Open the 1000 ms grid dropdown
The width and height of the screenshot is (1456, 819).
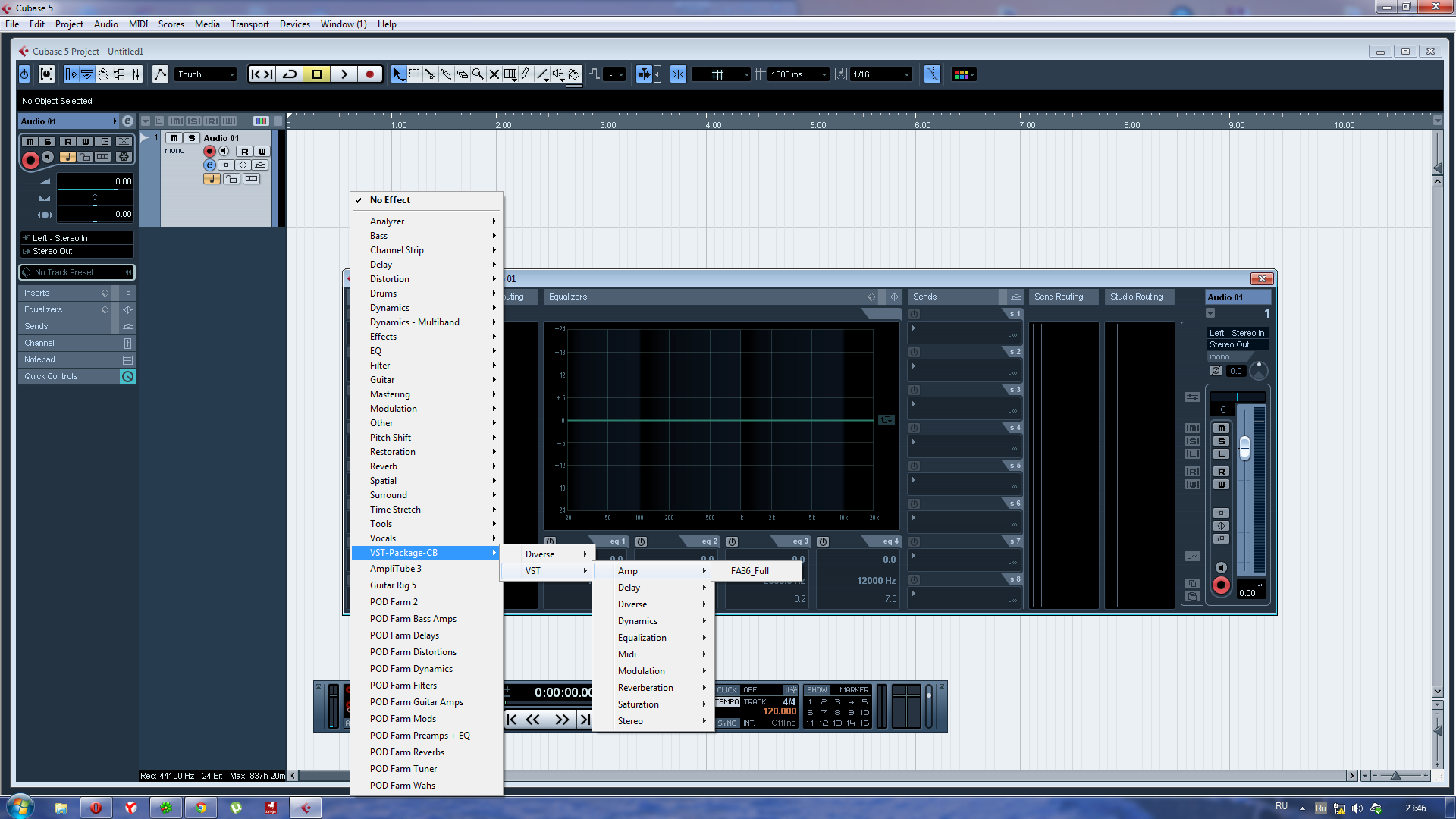coord(799,74)
